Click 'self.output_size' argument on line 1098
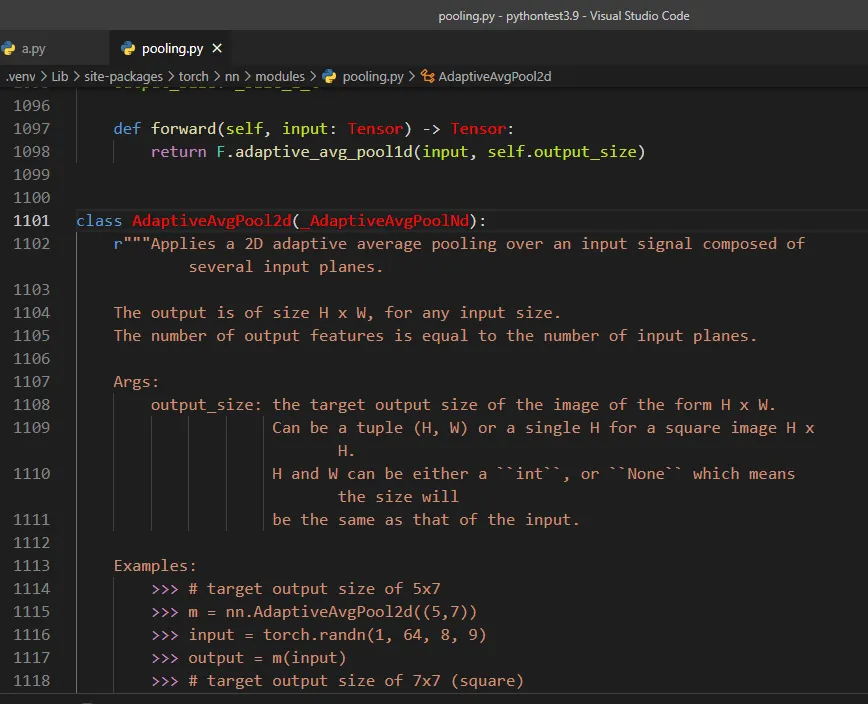Image resolution: width=868 pixels, height=704 pixels. pos(561,152)
